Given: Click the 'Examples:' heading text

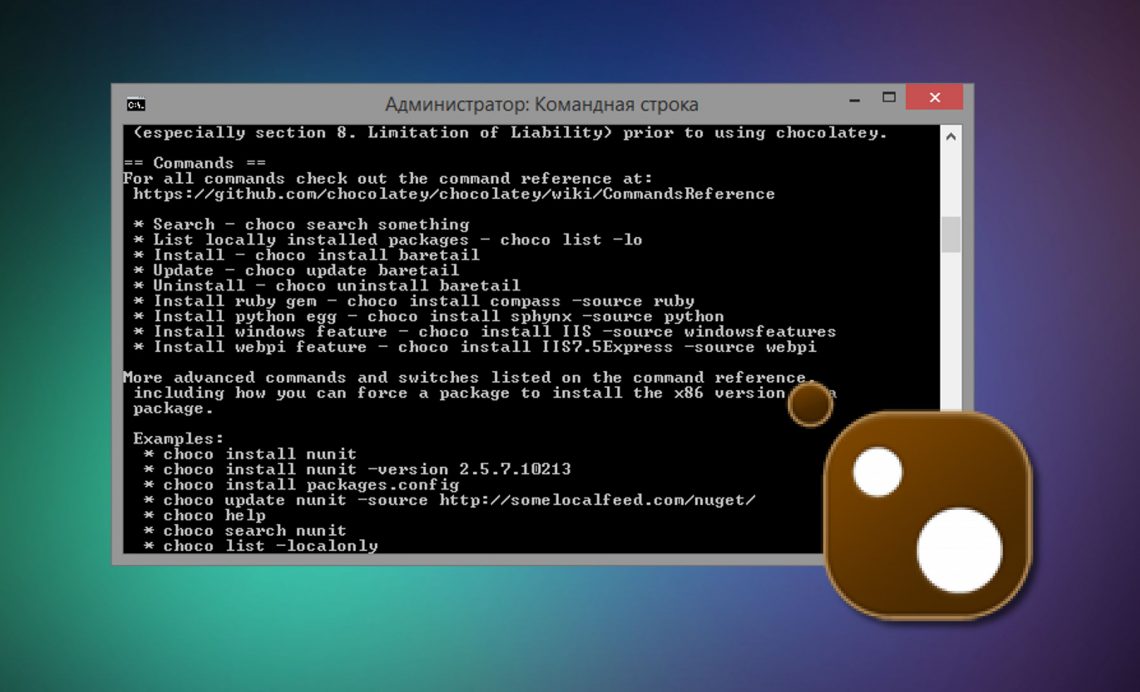Looking at the screenshot, I should (x=179, y=439).
